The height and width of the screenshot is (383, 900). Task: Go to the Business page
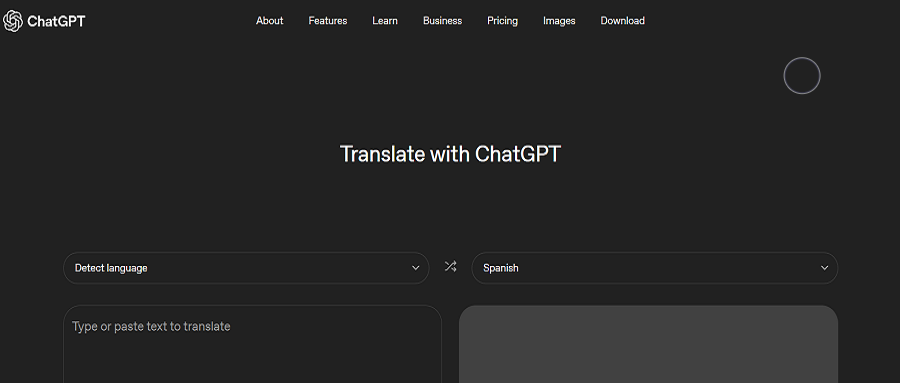tap(443, 21)
